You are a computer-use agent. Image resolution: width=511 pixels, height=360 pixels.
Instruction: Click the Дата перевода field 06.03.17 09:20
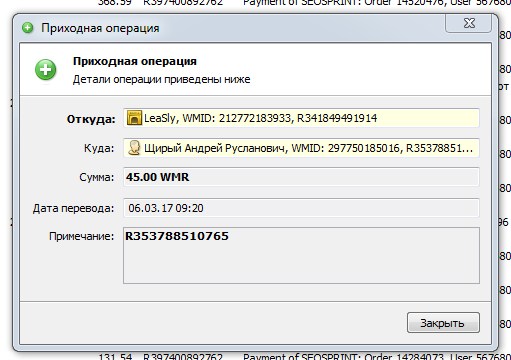301,208
